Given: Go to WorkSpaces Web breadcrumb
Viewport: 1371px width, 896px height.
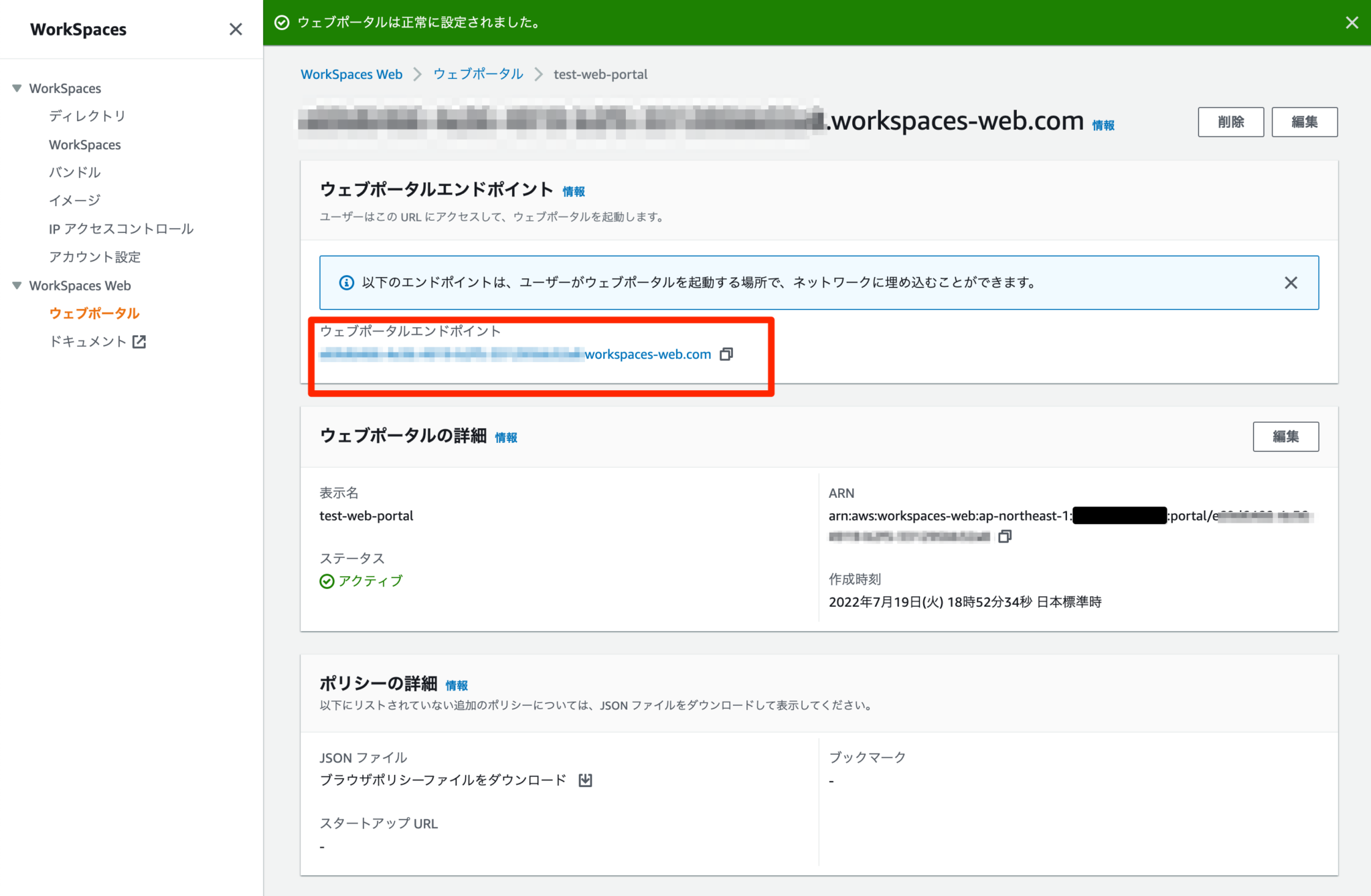Looking at the screenshot, I should point(351,74).
